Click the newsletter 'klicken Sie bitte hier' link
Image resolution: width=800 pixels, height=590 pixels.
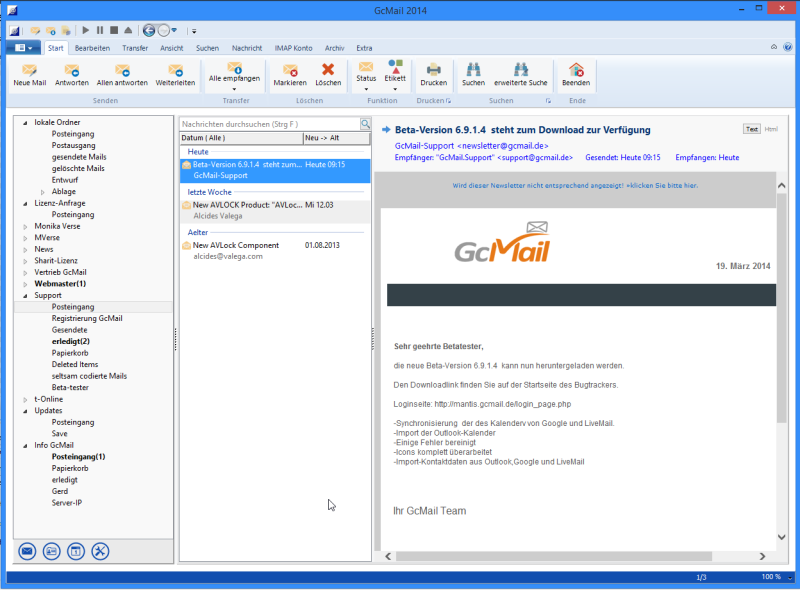pos(664,186)
